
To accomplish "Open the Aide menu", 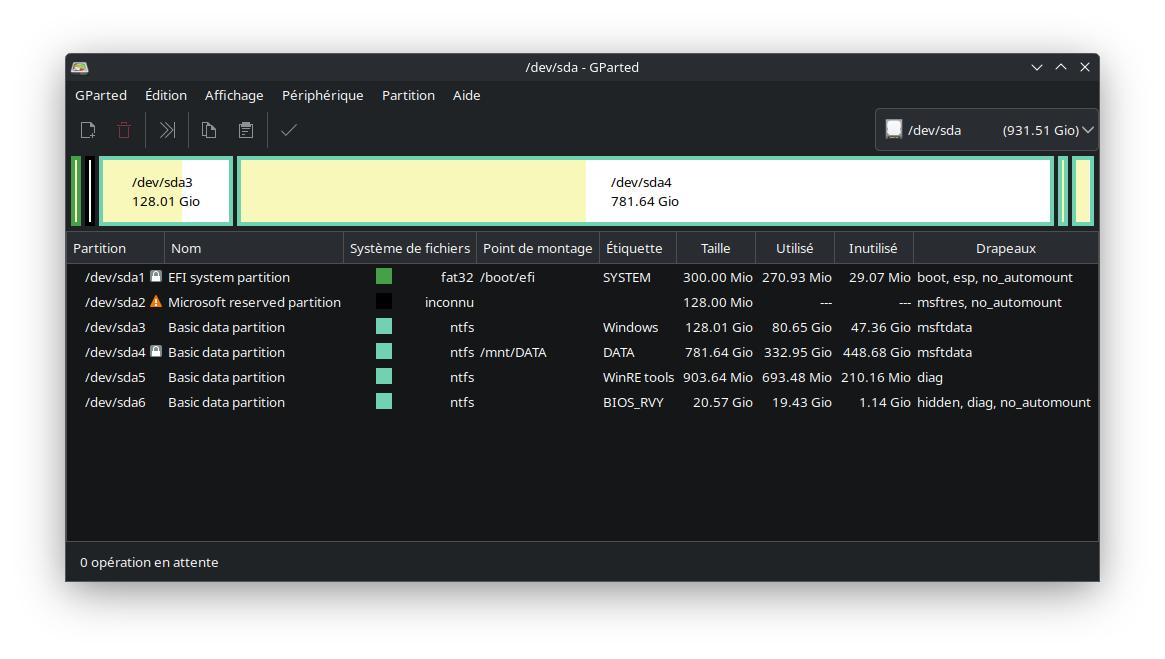I will pyautogui.click(x=466, y=95).
